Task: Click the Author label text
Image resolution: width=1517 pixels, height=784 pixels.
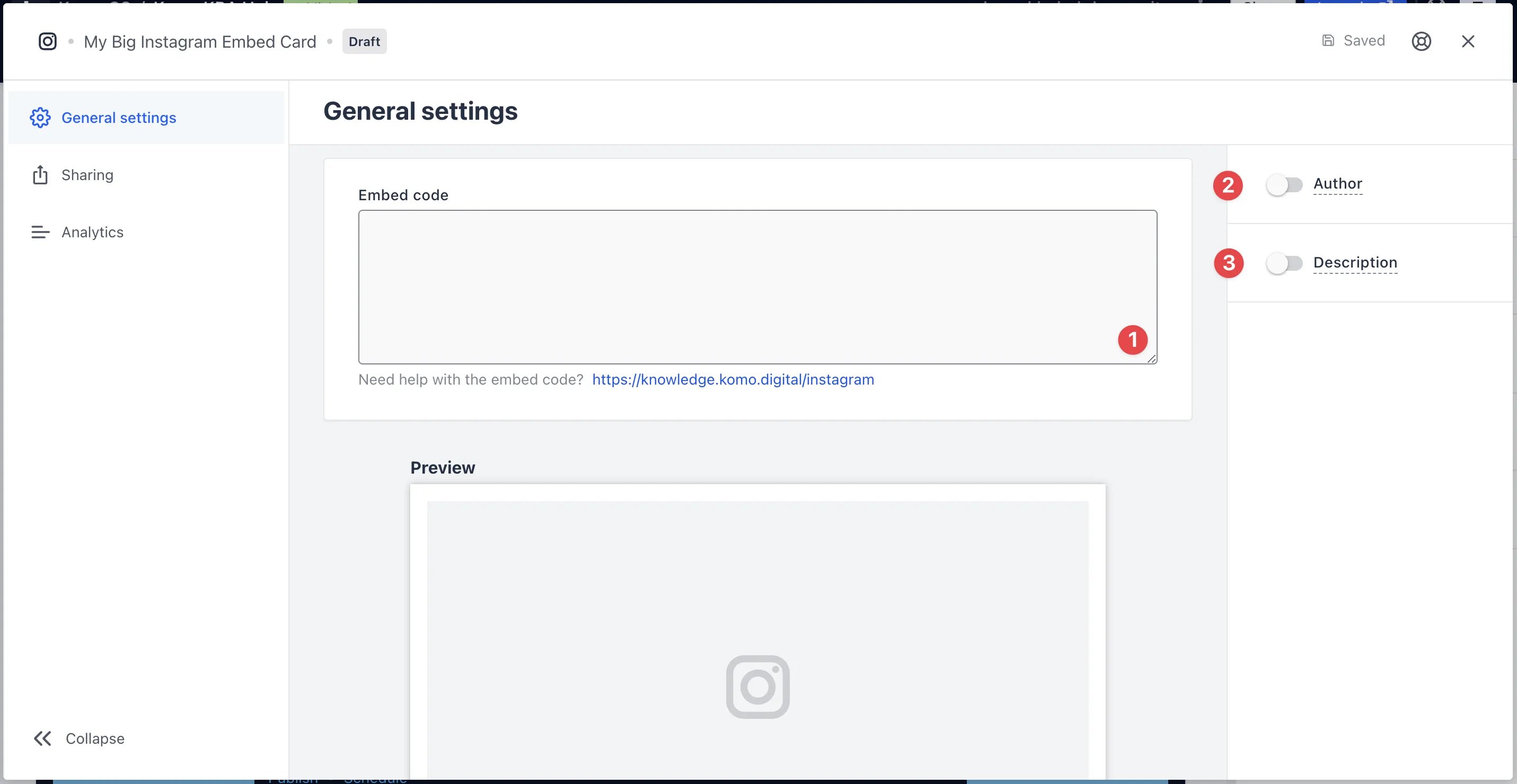Action: (x=1337, y=184)
